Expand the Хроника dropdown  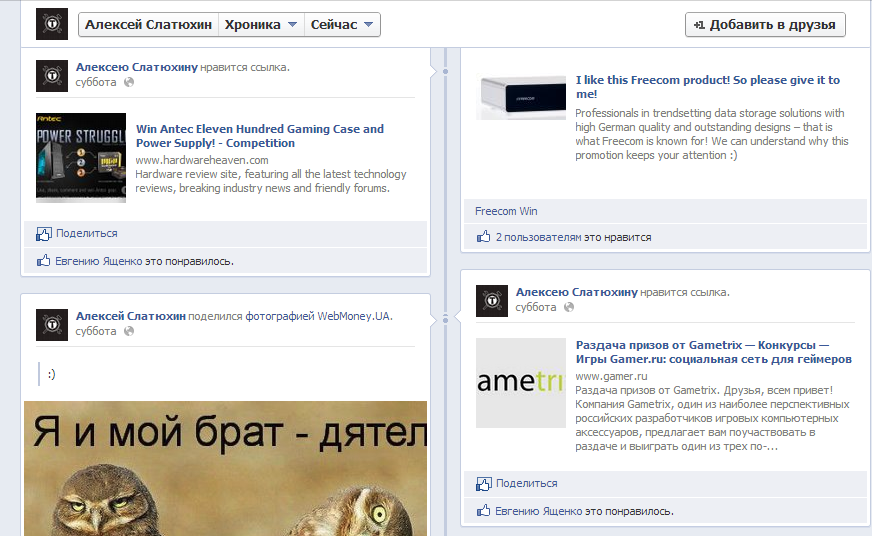coord(261,24)
